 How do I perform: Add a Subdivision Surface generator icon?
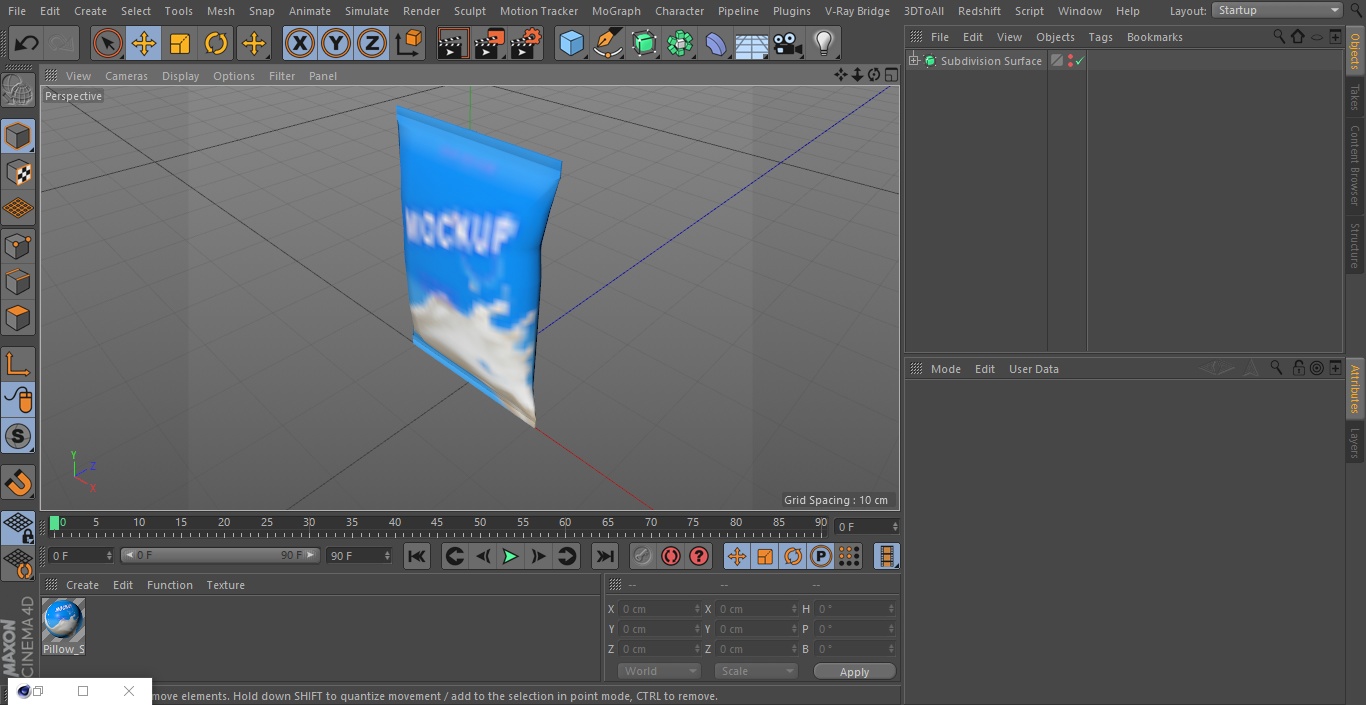point(644,43)
